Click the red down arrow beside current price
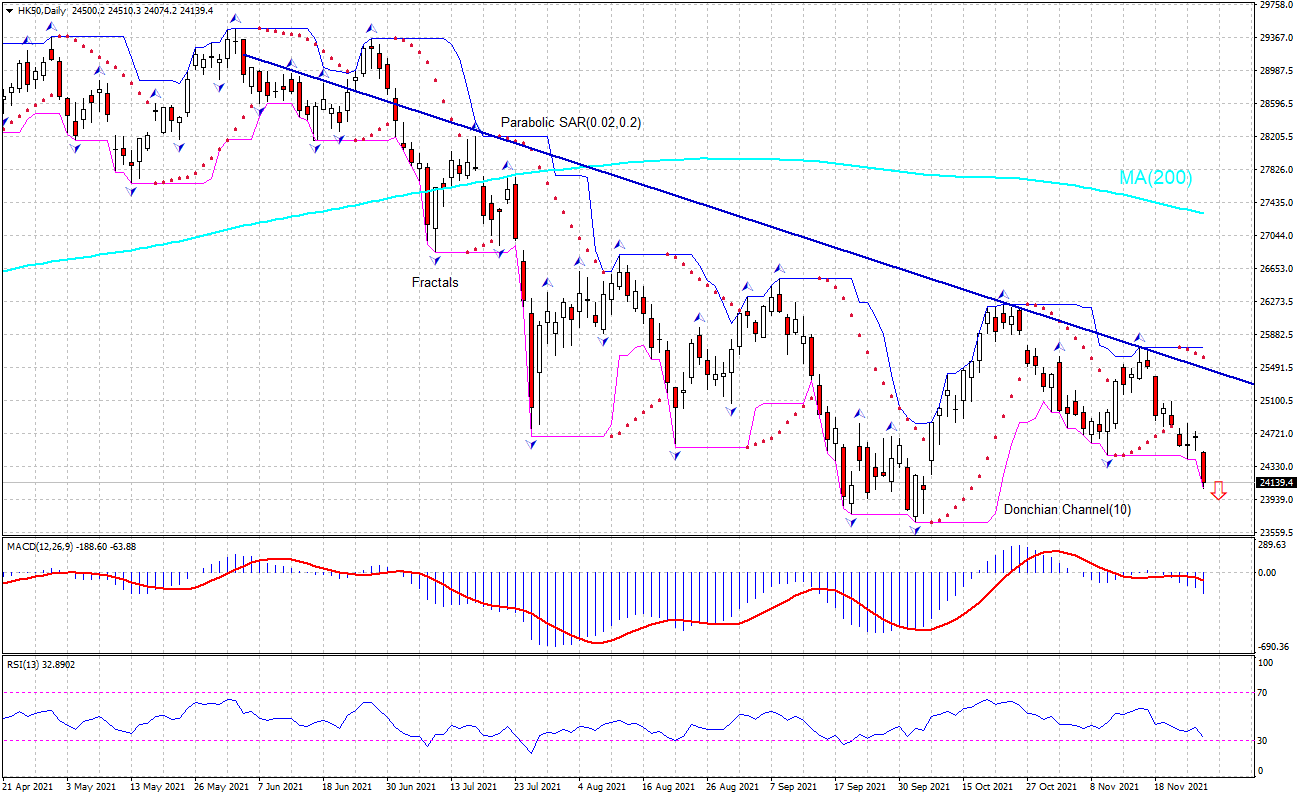 pyautogui.click(x=1217, y=490)
